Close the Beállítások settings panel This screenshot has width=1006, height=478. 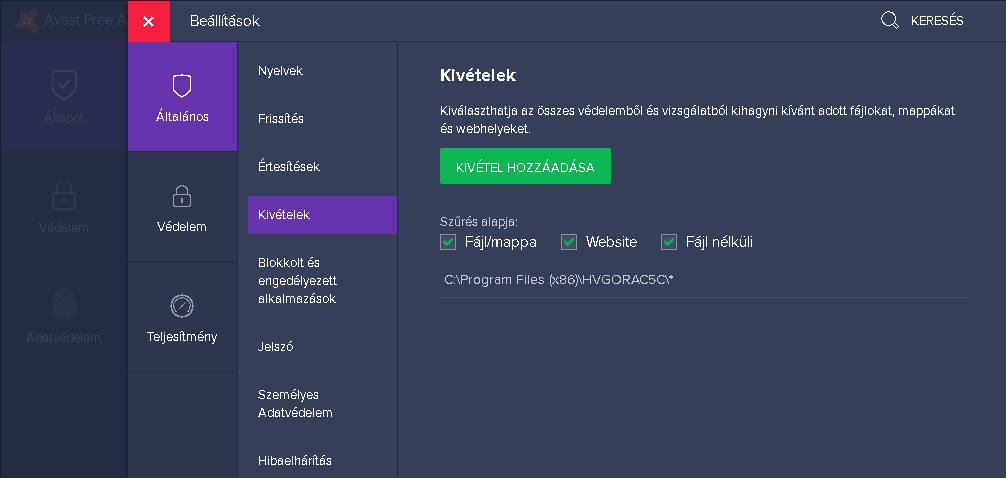coord(149,21)
